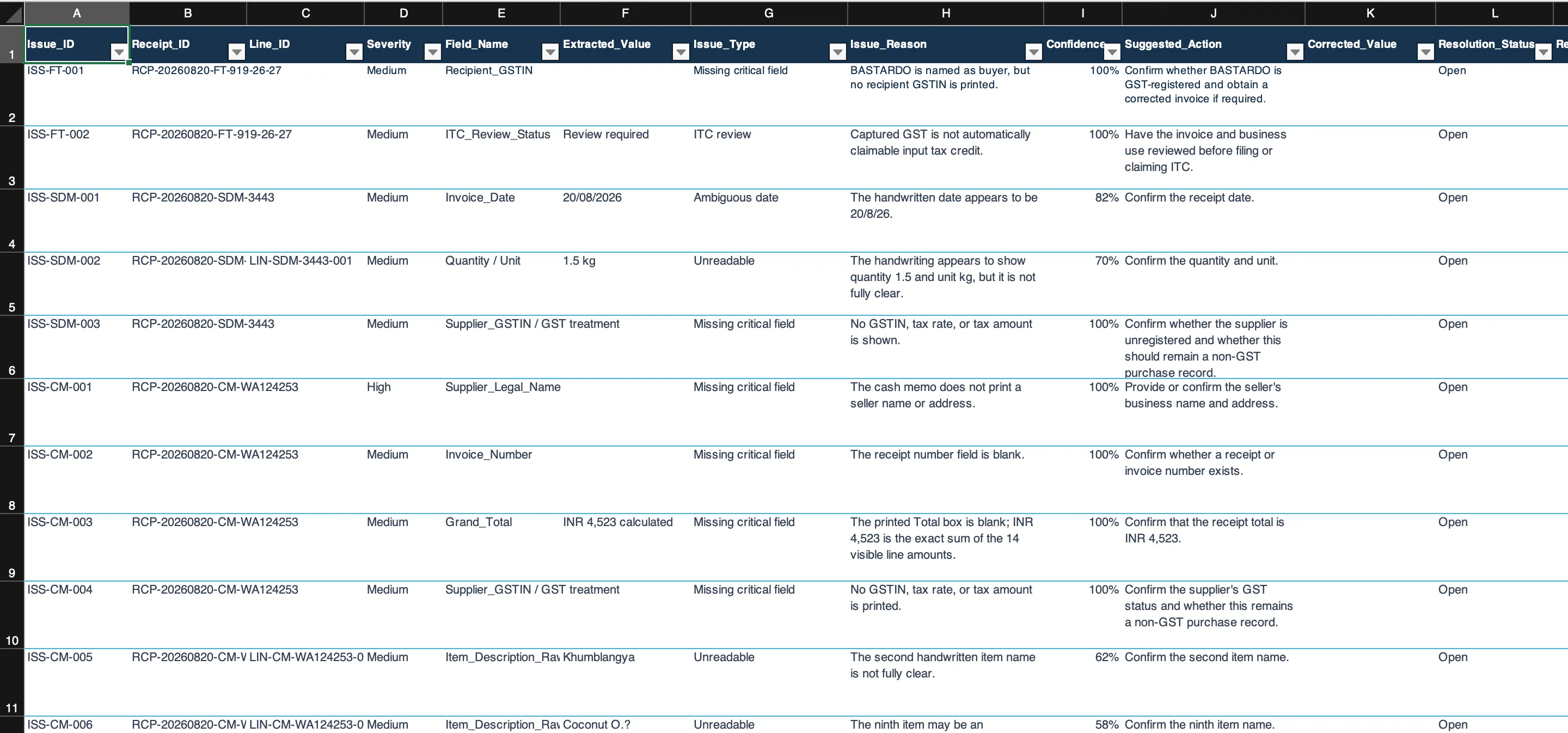Click the Issue_ID header cell

[77, 45]
